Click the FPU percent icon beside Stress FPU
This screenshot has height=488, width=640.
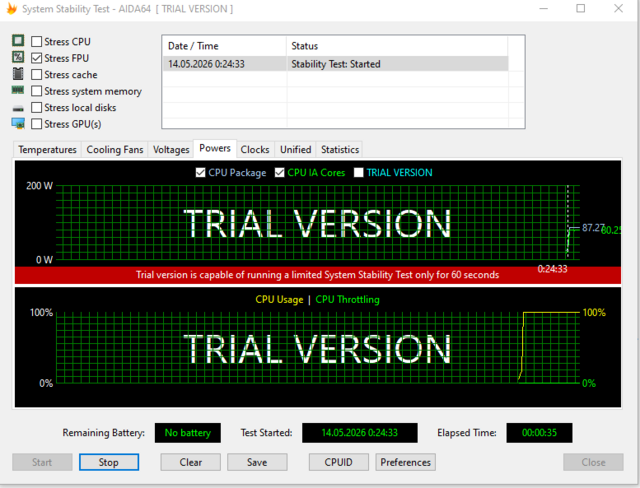pyautogui.click(x=18, y=57)
